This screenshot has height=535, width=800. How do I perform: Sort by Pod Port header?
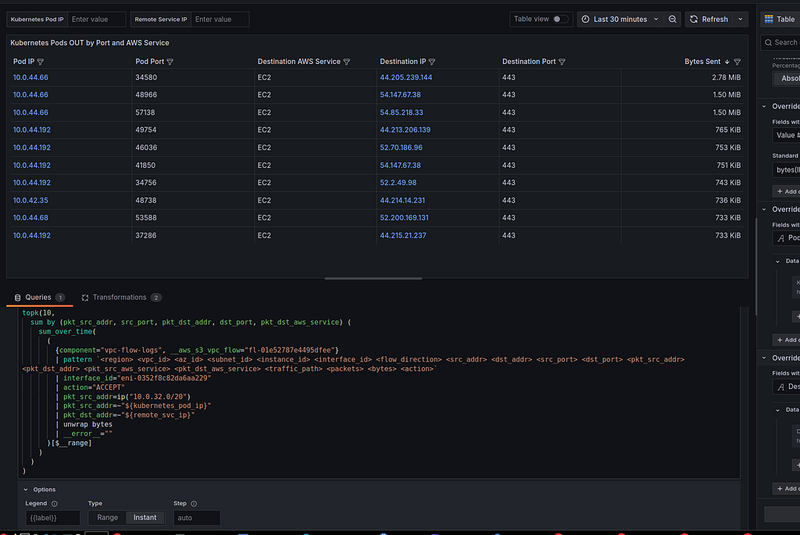(149, 62)
